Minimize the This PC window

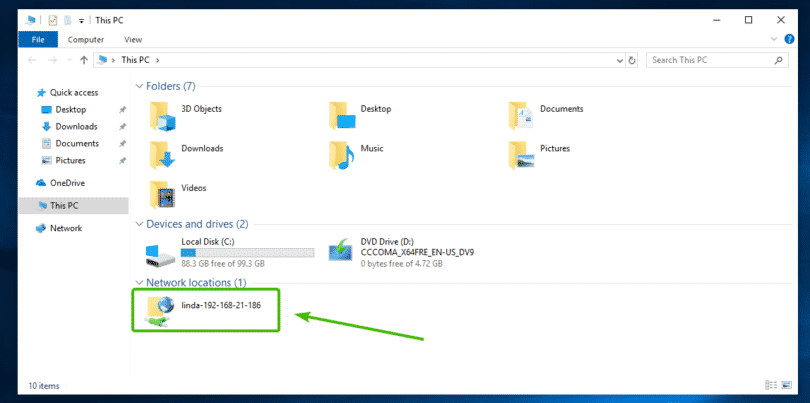(x=716, y=20)
